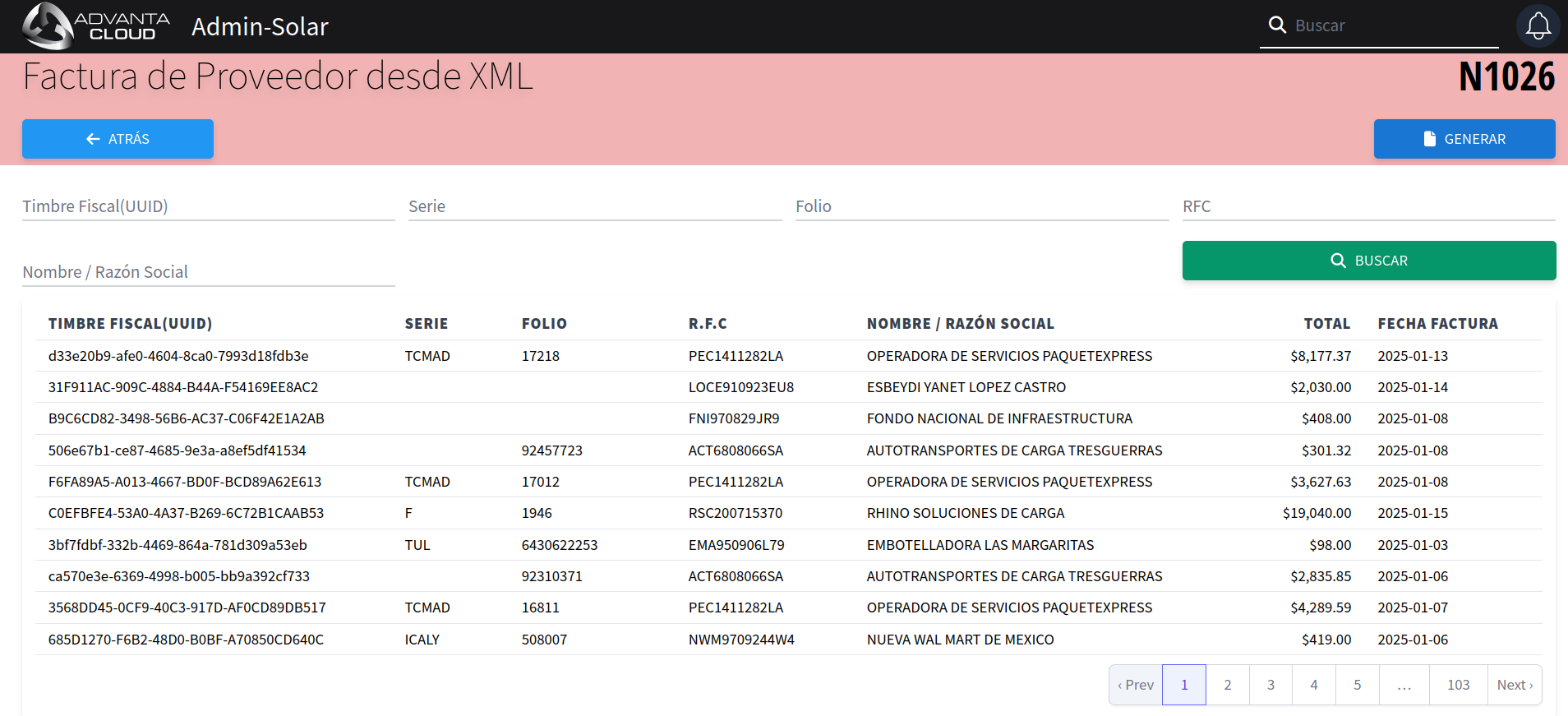Click total $19,040.00
Screen dimensions: 1568x716
click(x=1317, y=513)
